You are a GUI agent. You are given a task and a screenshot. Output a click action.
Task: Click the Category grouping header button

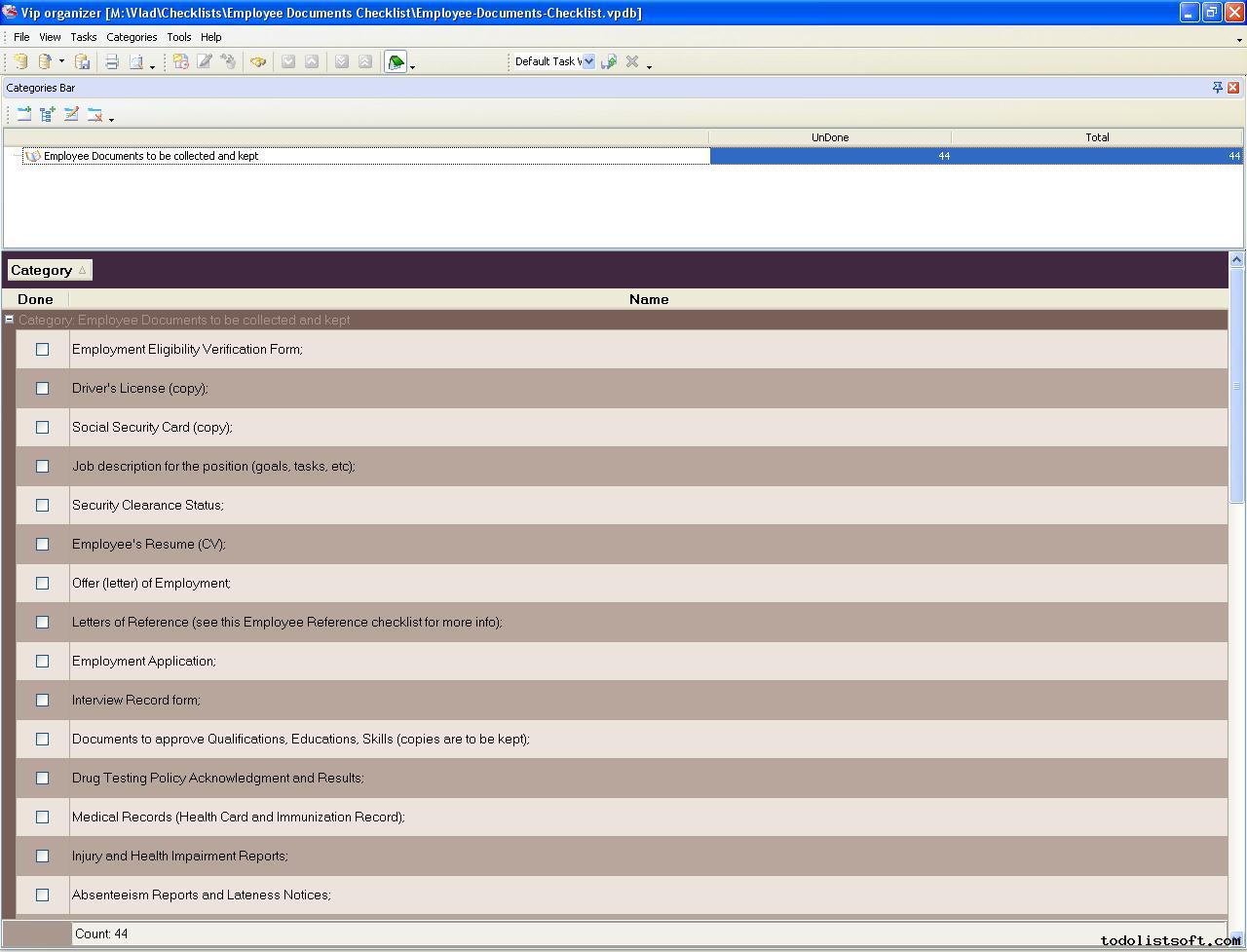[x=49, y=270]
